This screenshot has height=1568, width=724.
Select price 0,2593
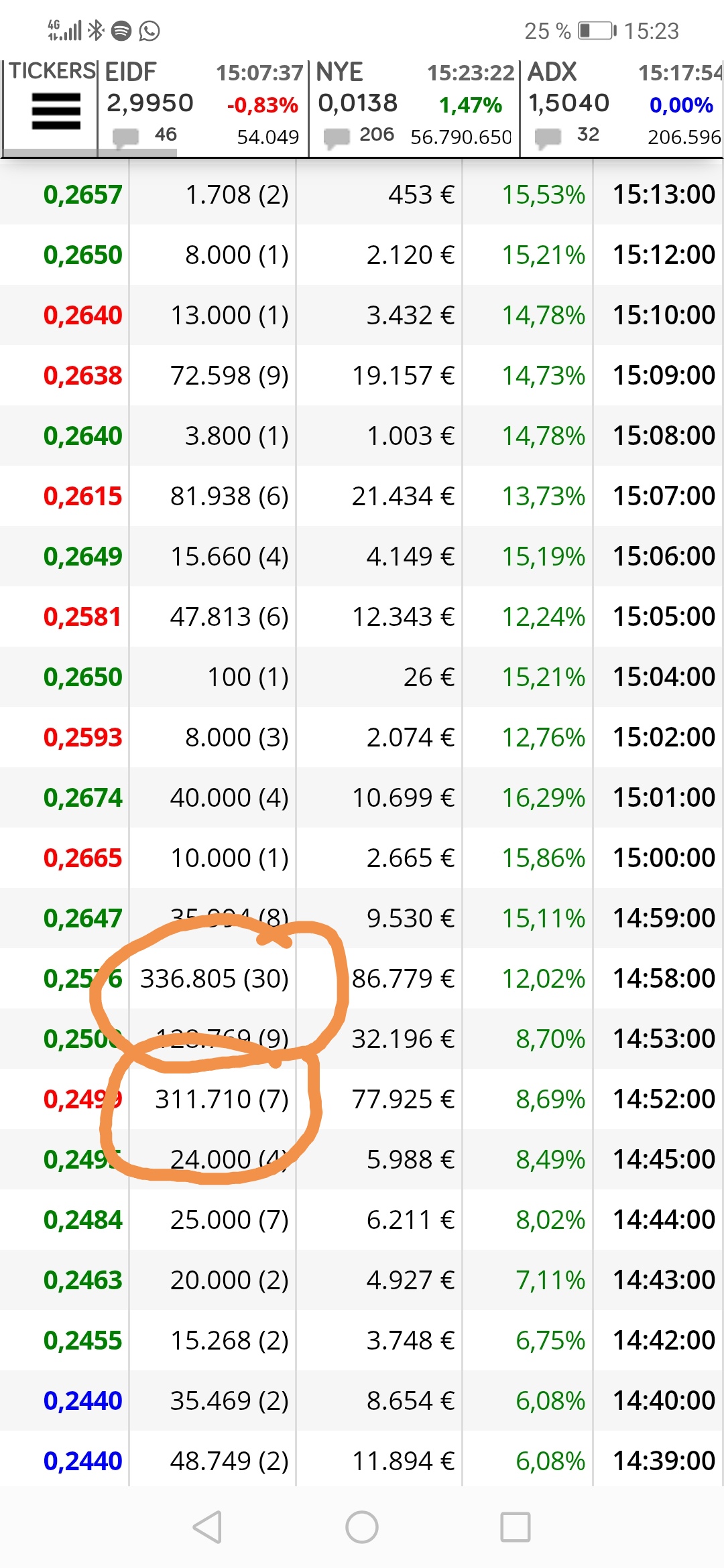pyautogui.click(x=82, y=737)
